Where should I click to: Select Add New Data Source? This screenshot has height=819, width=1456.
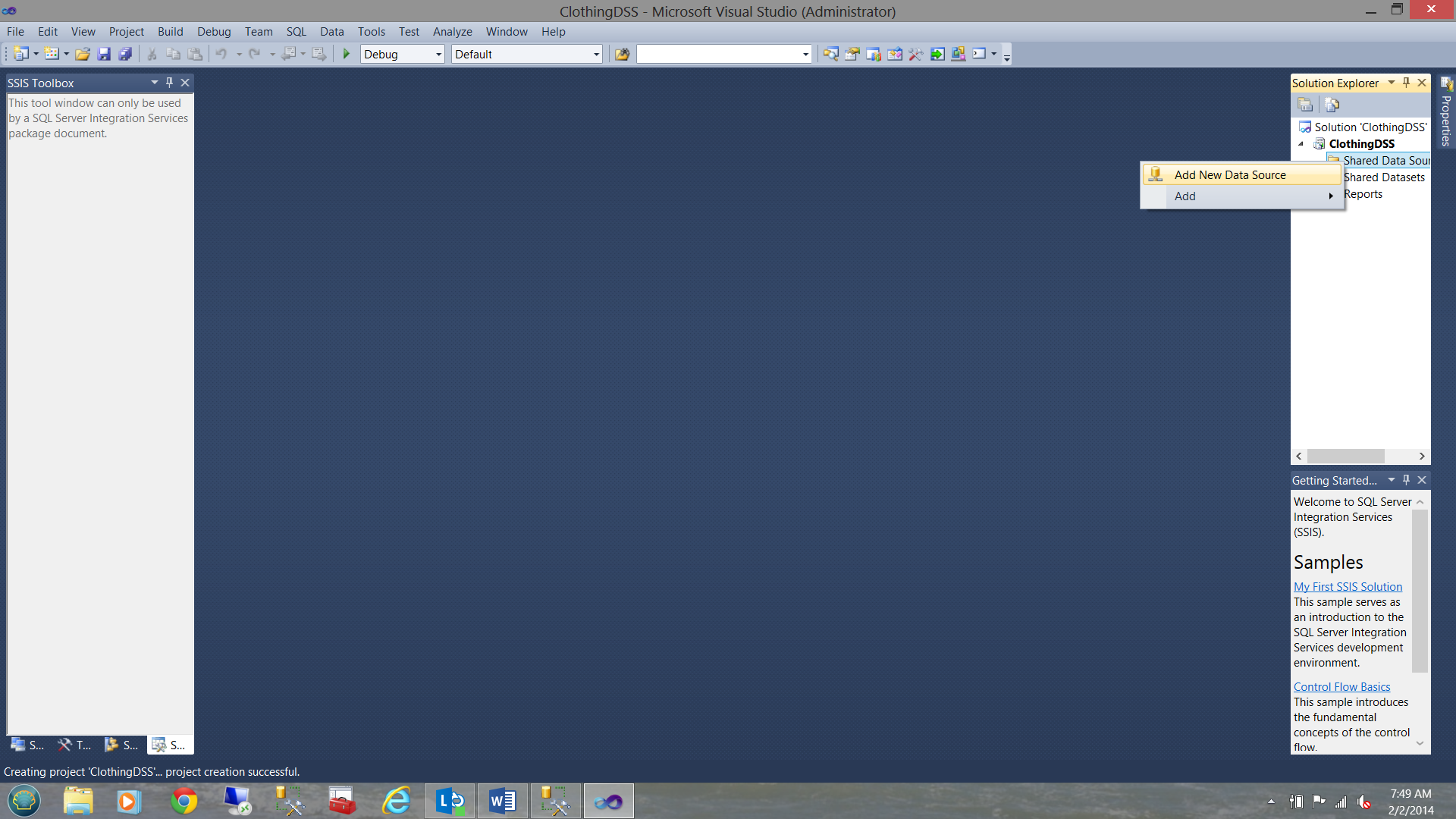(1229, 174)
